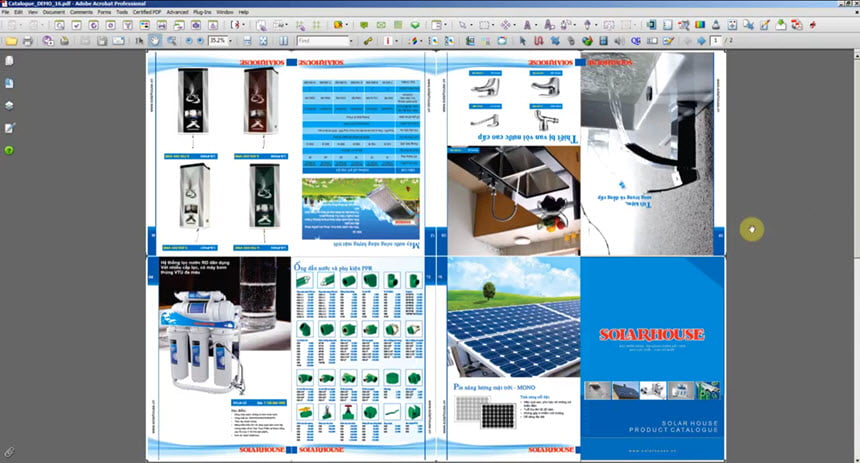Select the Link chain tool icon

coord(367,41)
